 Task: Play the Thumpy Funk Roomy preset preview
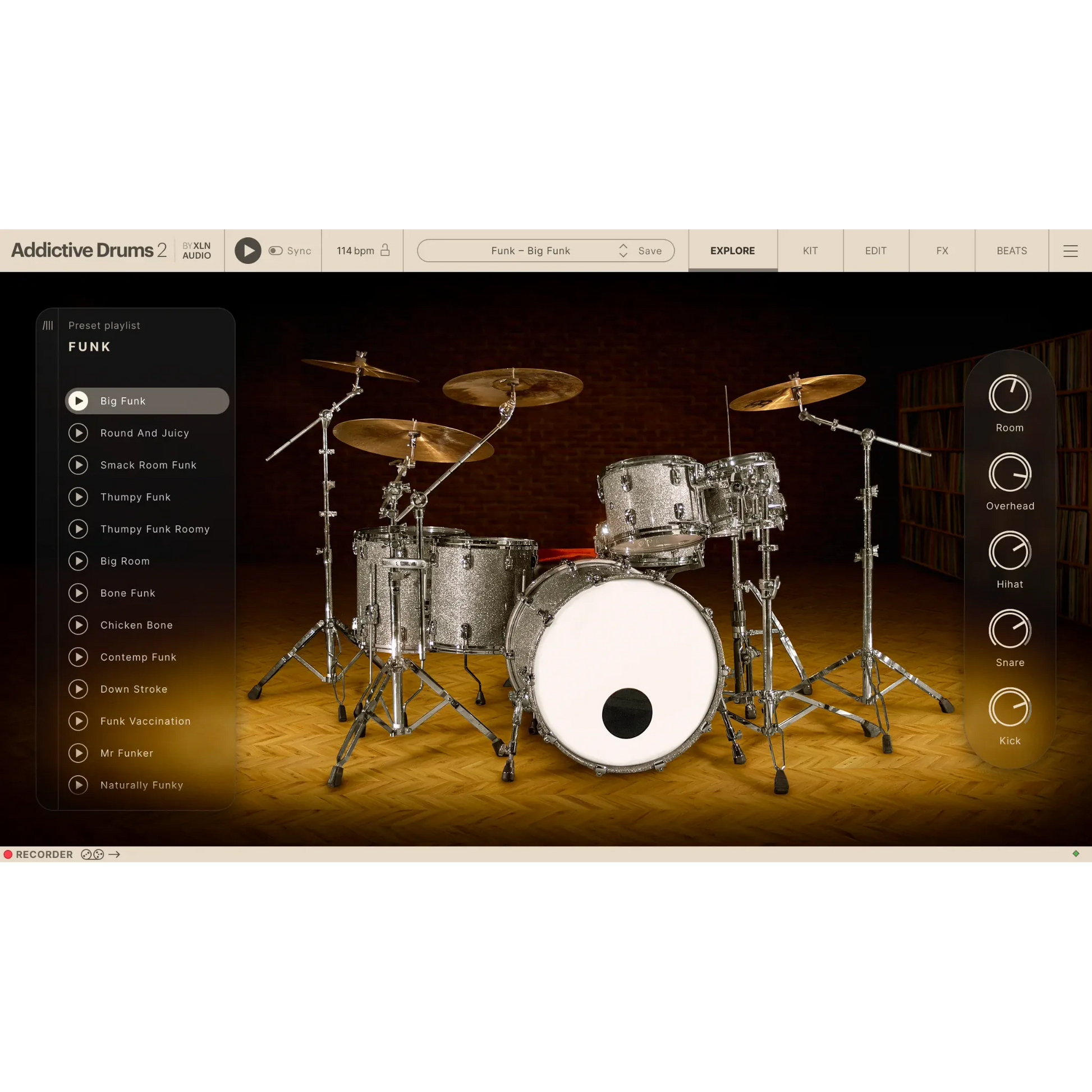click(79, 529)
